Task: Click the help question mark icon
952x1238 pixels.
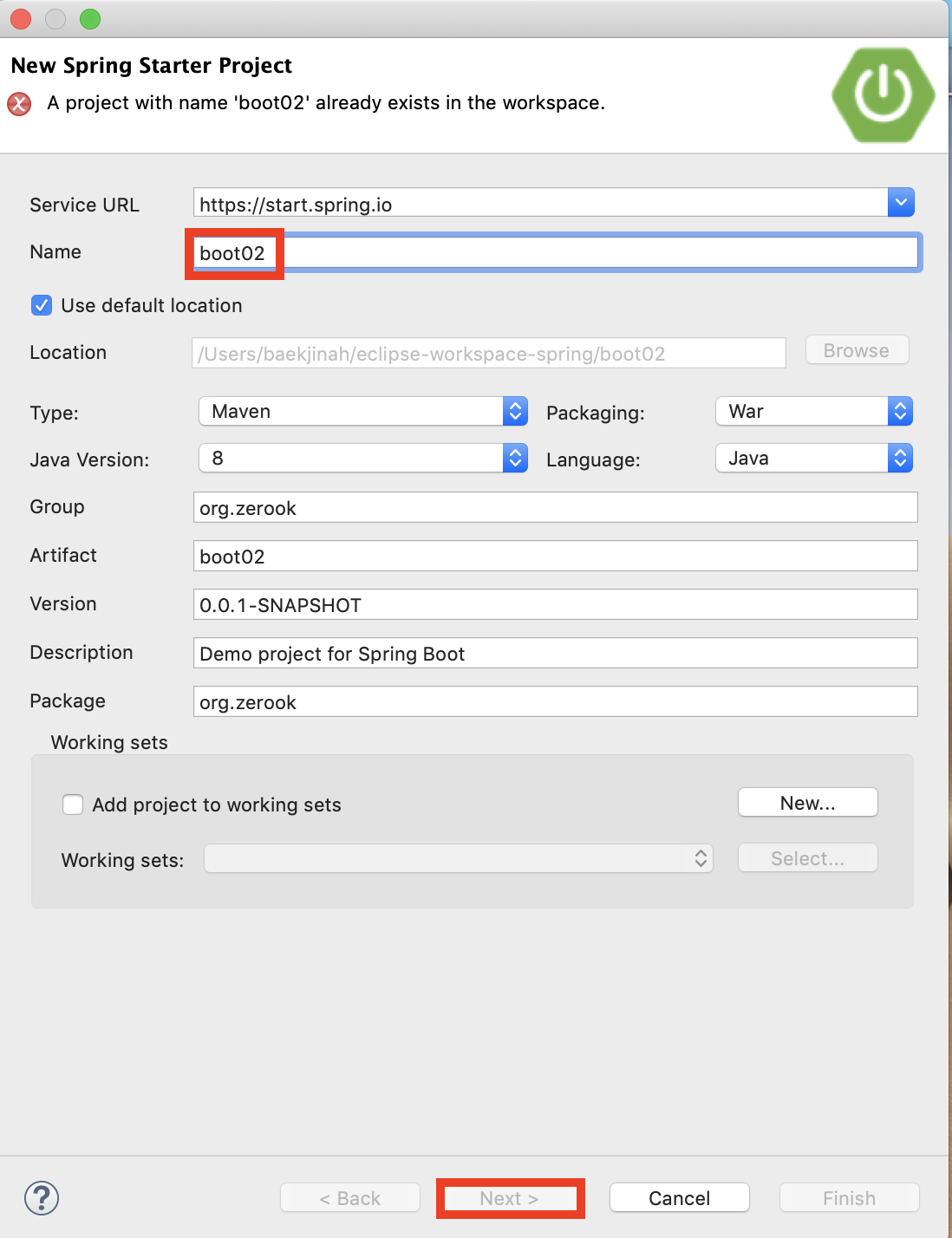Action: coord(42,1198)
